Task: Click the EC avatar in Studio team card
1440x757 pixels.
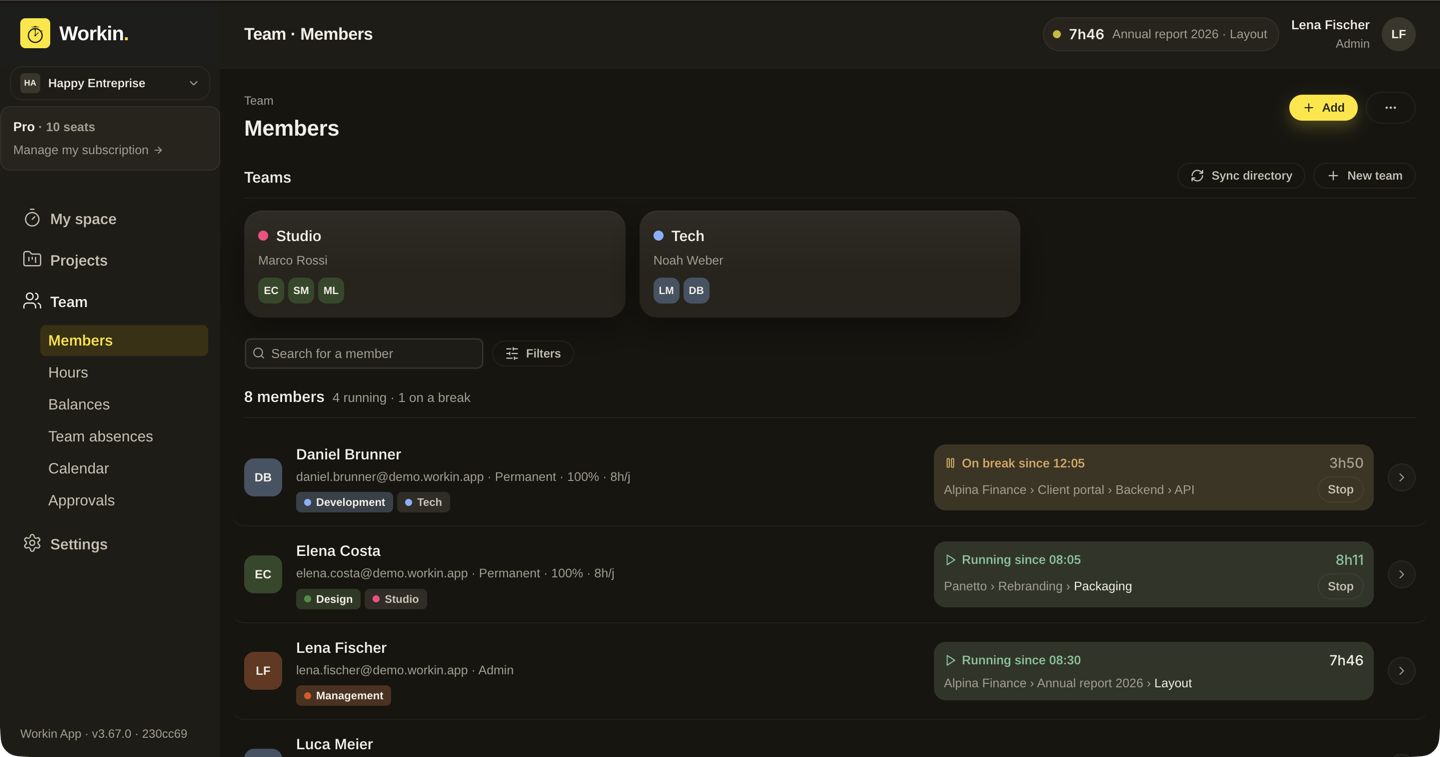Action: [x=271, y=290]
